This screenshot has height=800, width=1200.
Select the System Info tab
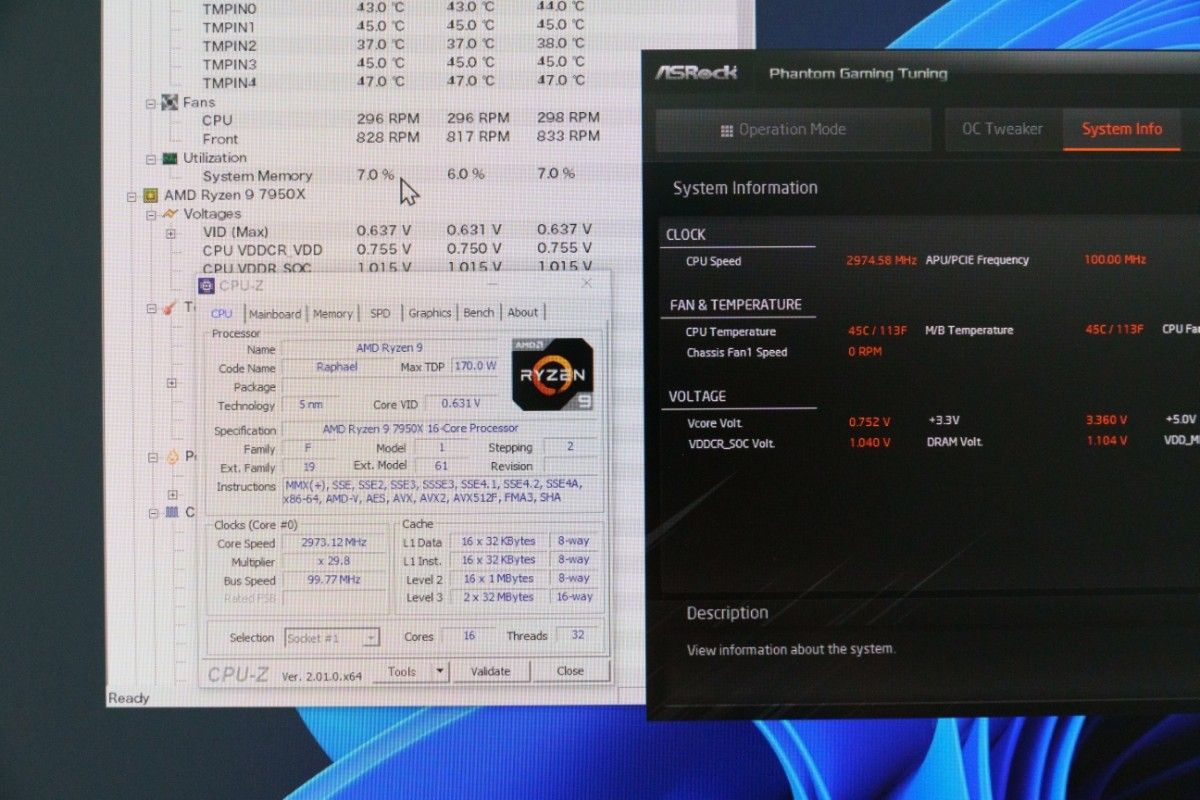tap(1122, 129)
